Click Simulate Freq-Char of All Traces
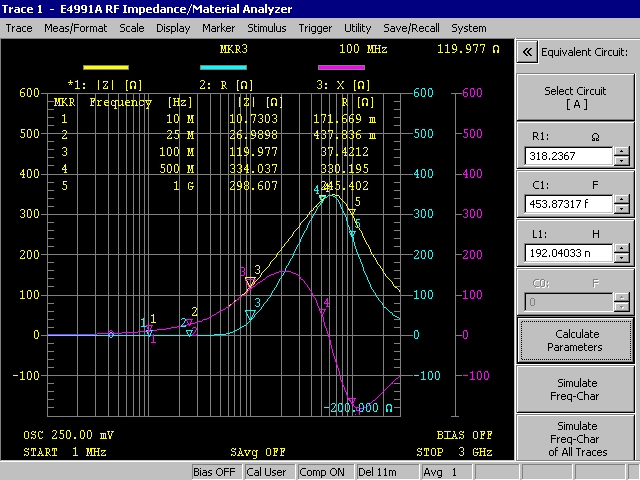This screenshot has height=480, width=640. click(575, 438)
